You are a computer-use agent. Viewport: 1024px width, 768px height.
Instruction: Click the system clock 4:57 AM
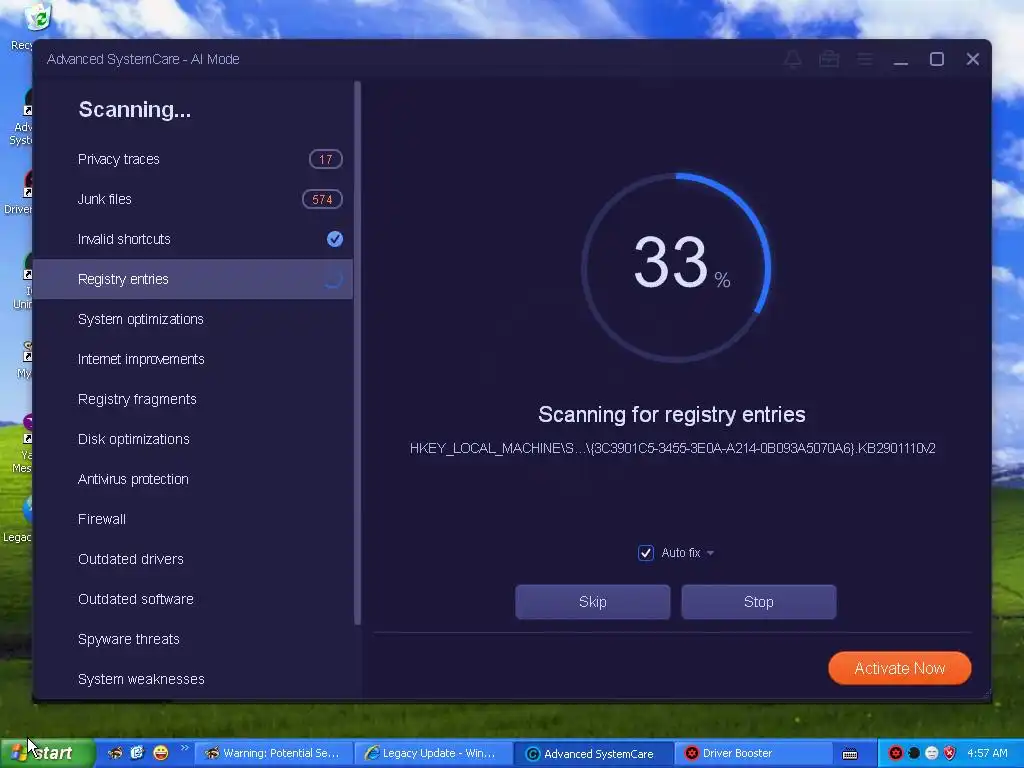pos(987,753)
